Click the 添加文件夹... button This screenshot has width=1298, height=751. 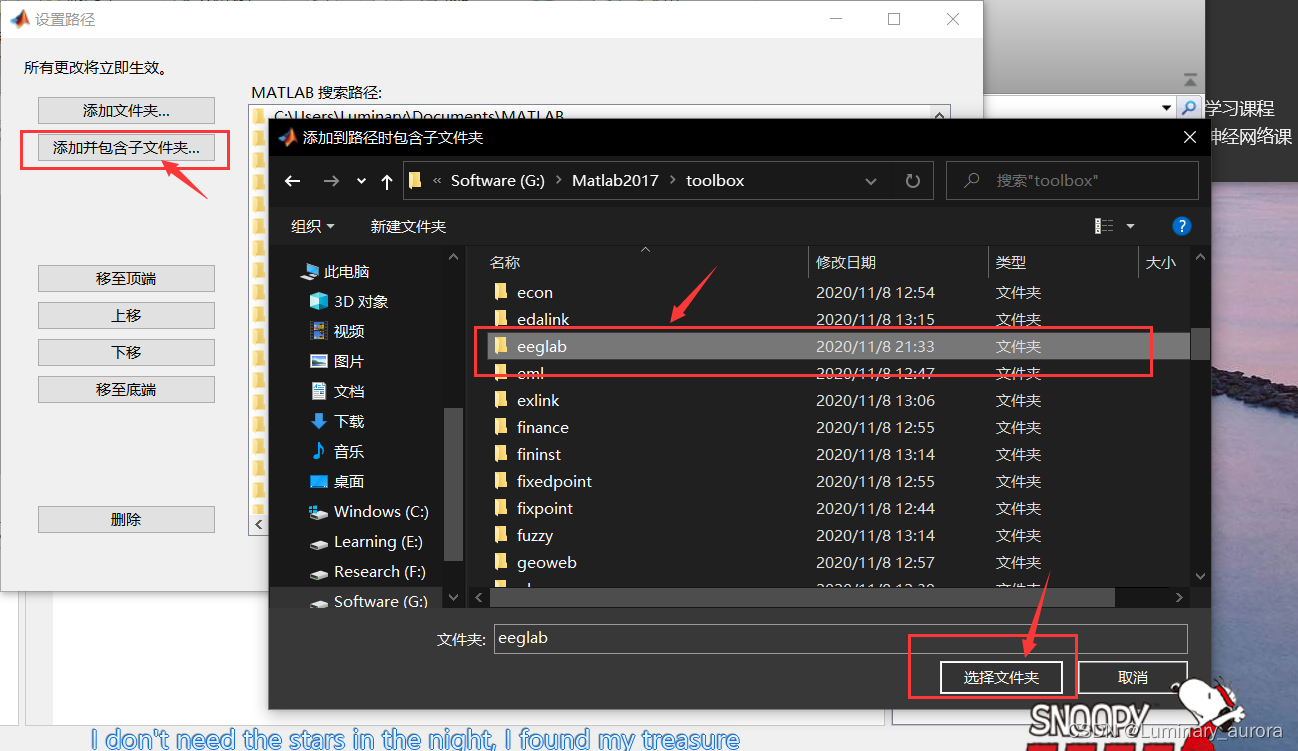(x=126, y=111)
